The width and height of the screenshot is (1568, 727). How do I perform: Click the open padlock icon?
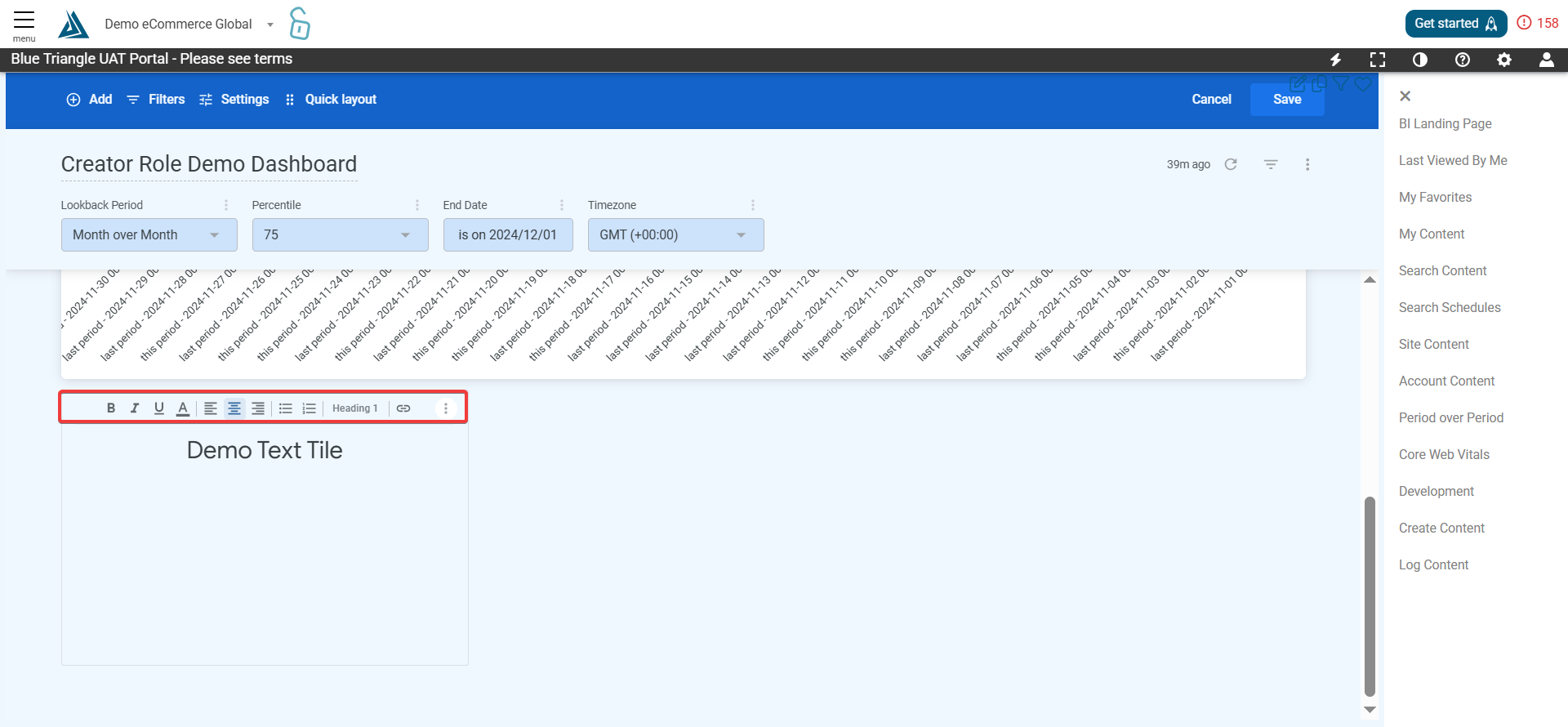pos(300,24)
